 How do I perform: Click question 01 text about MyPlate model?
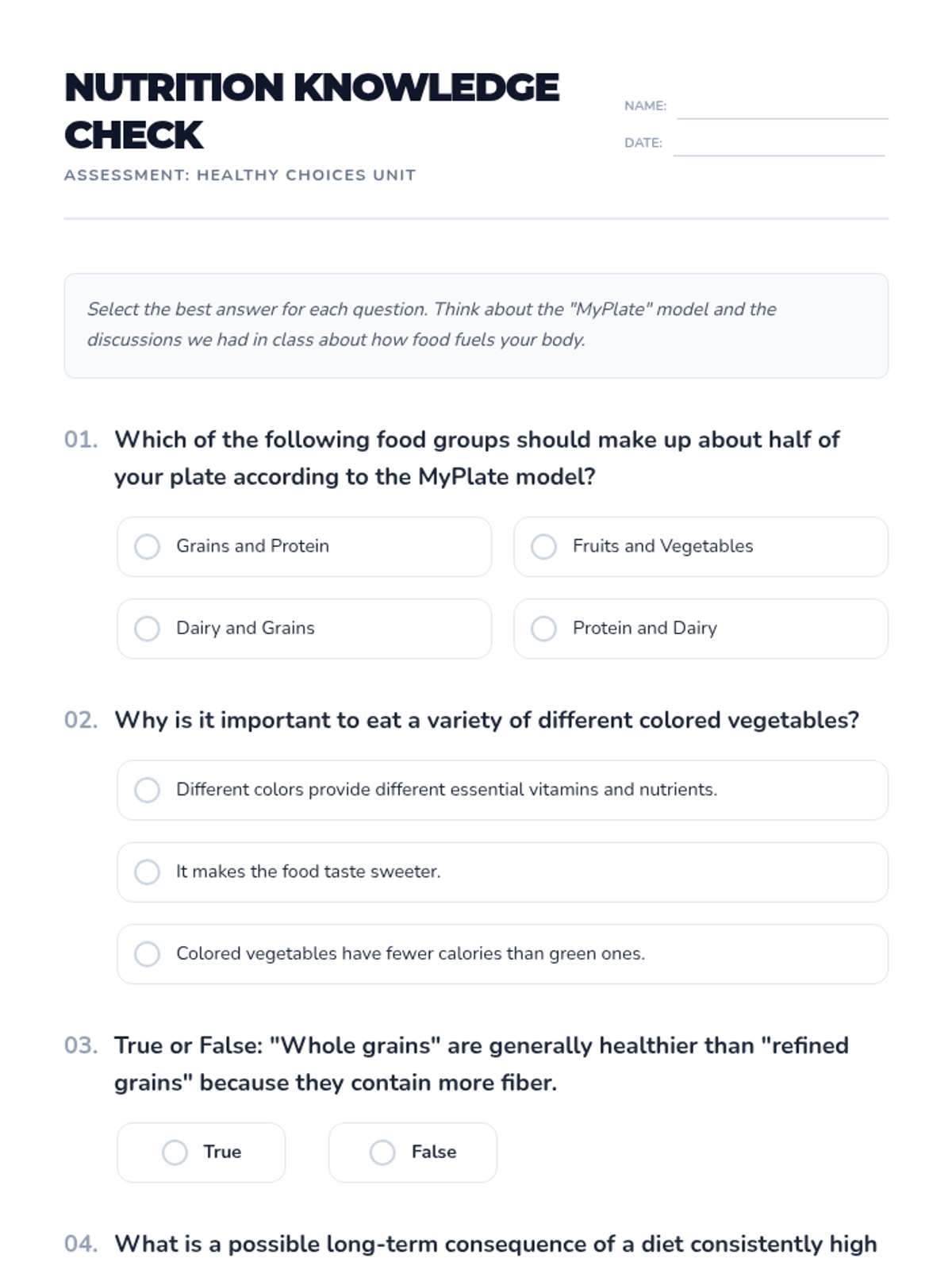pyautogui.click(x=477, y=458)
